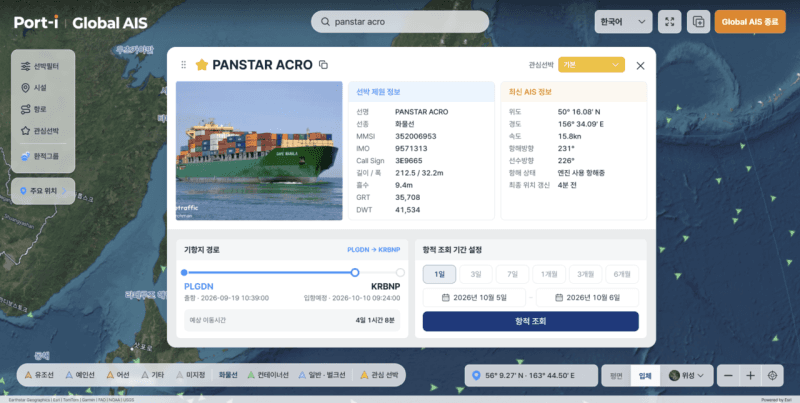This screenshot has width=800, height=403.
Task: Click the 예상 이동시간 4일 1시간 8분 row
Action: tap(292, 320)
